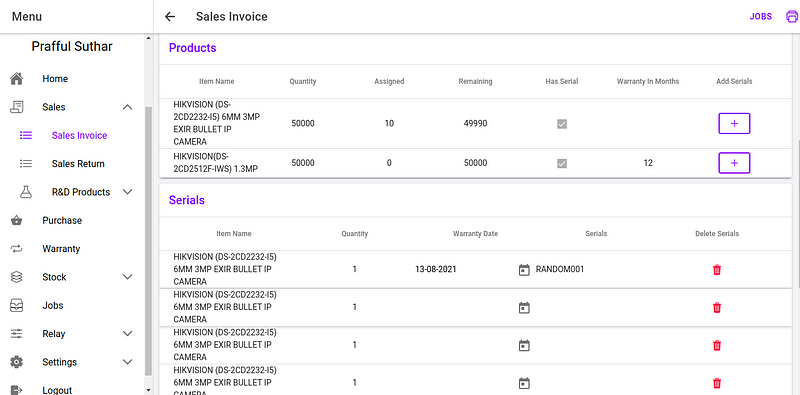The width and height of the screenshot is (800, 395).
Task: Delete the second serial row
Action: (x=717, y=307)
